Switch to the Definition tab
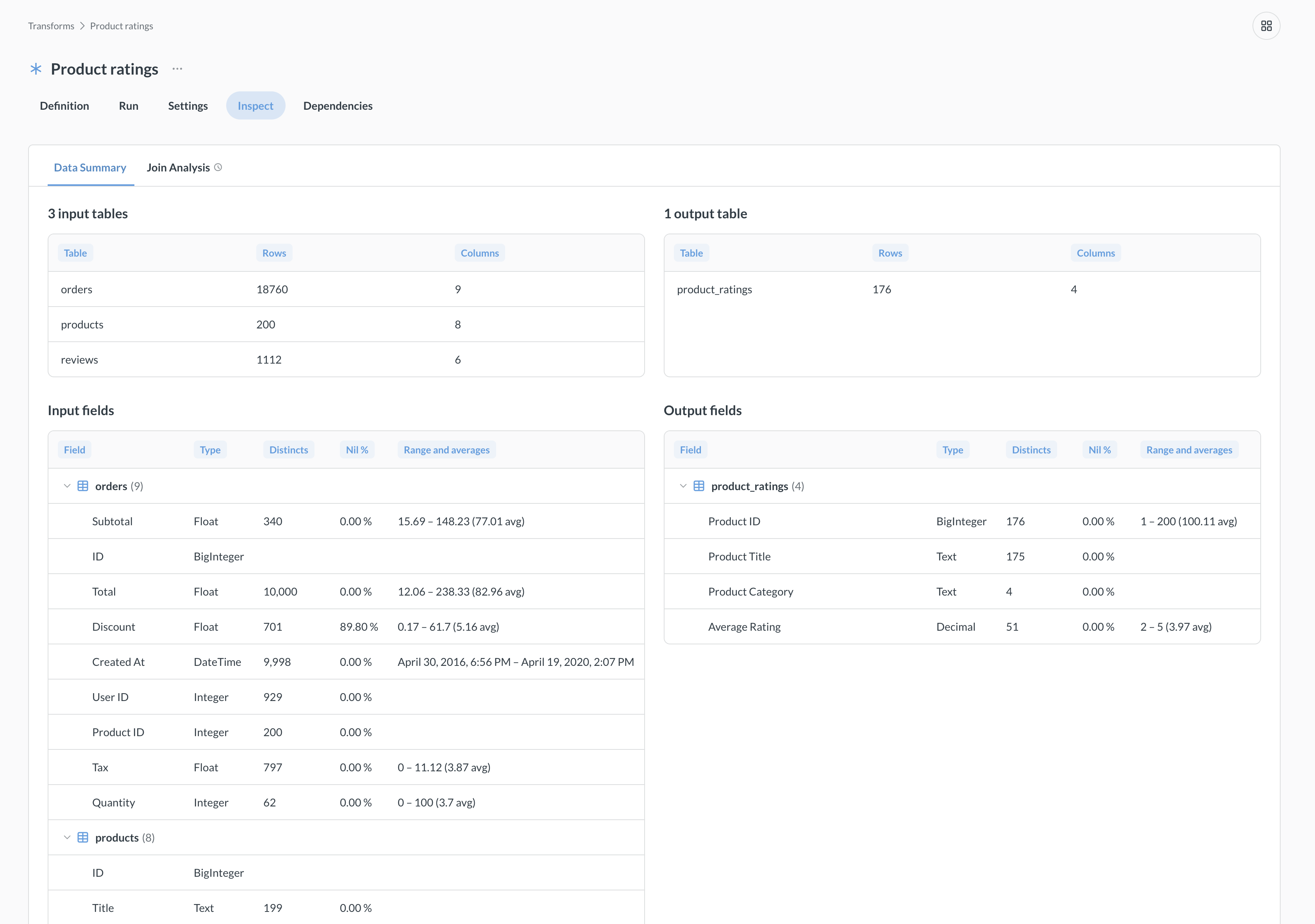The image size is (1315, 924). pos(64,105)
